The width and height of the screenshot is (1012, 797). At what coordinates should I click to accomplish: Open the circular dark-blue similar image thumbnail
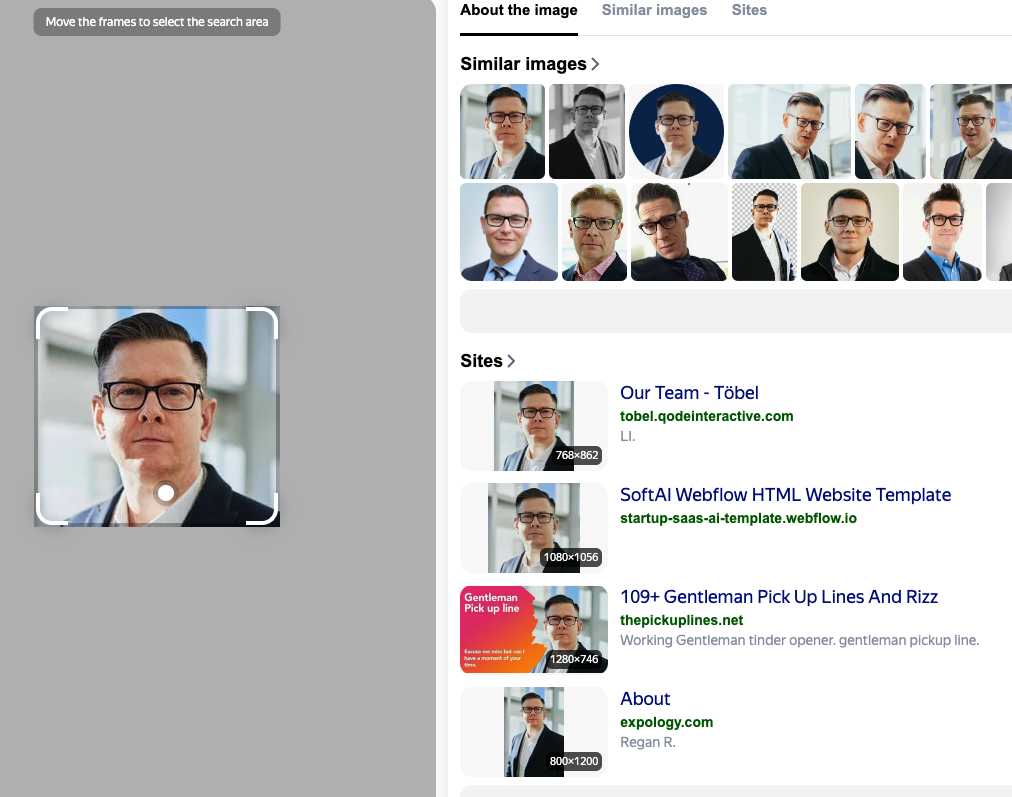[x=676, y=131]
